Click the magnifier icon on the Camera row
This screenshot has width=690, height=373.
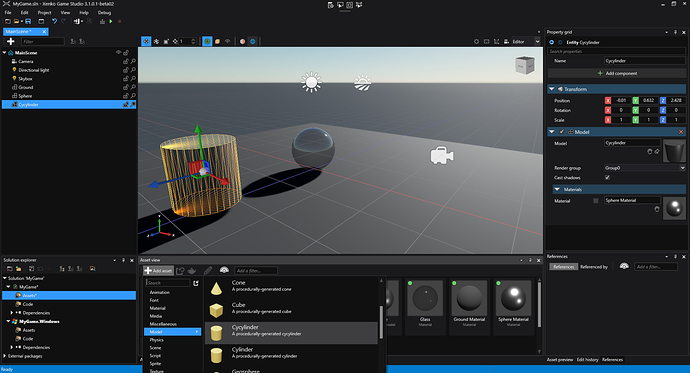(x=133, y=62)
